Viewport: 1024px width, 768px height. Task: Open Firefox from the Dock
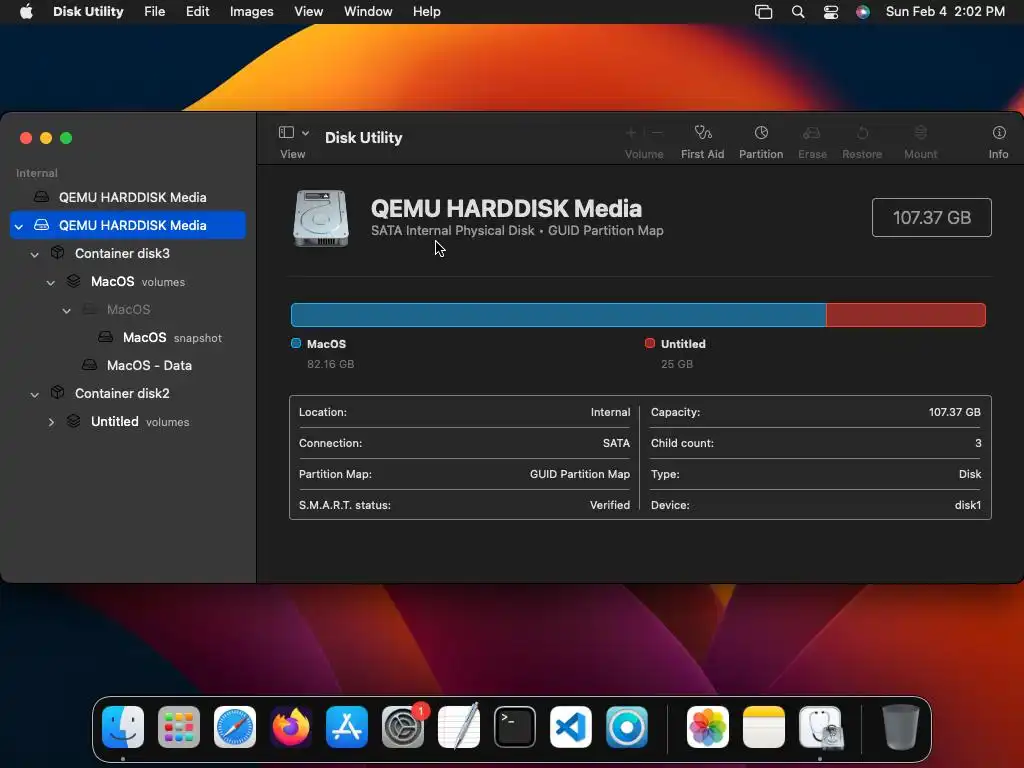291,727
